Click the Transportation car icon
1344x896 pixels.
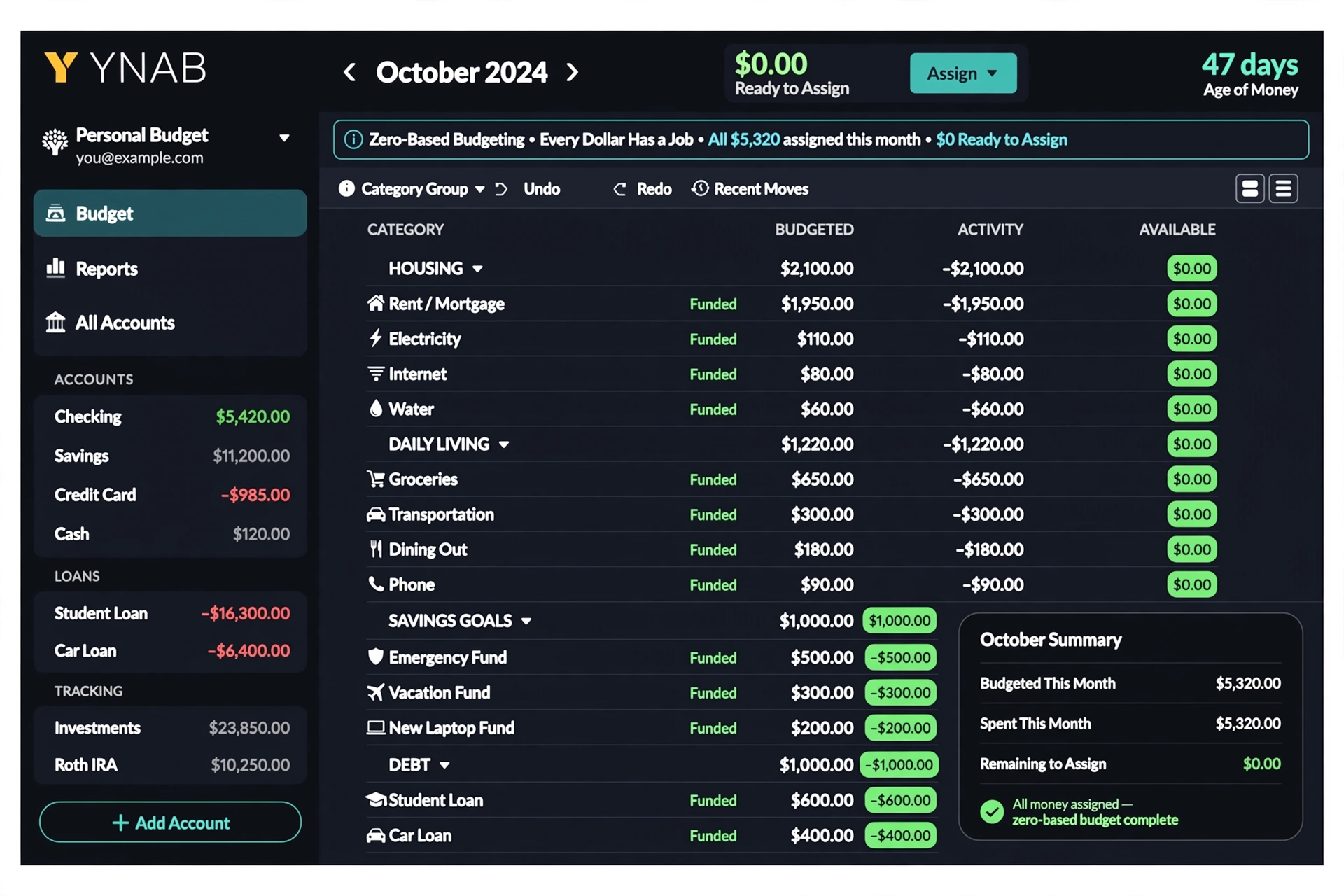point(376,514)
